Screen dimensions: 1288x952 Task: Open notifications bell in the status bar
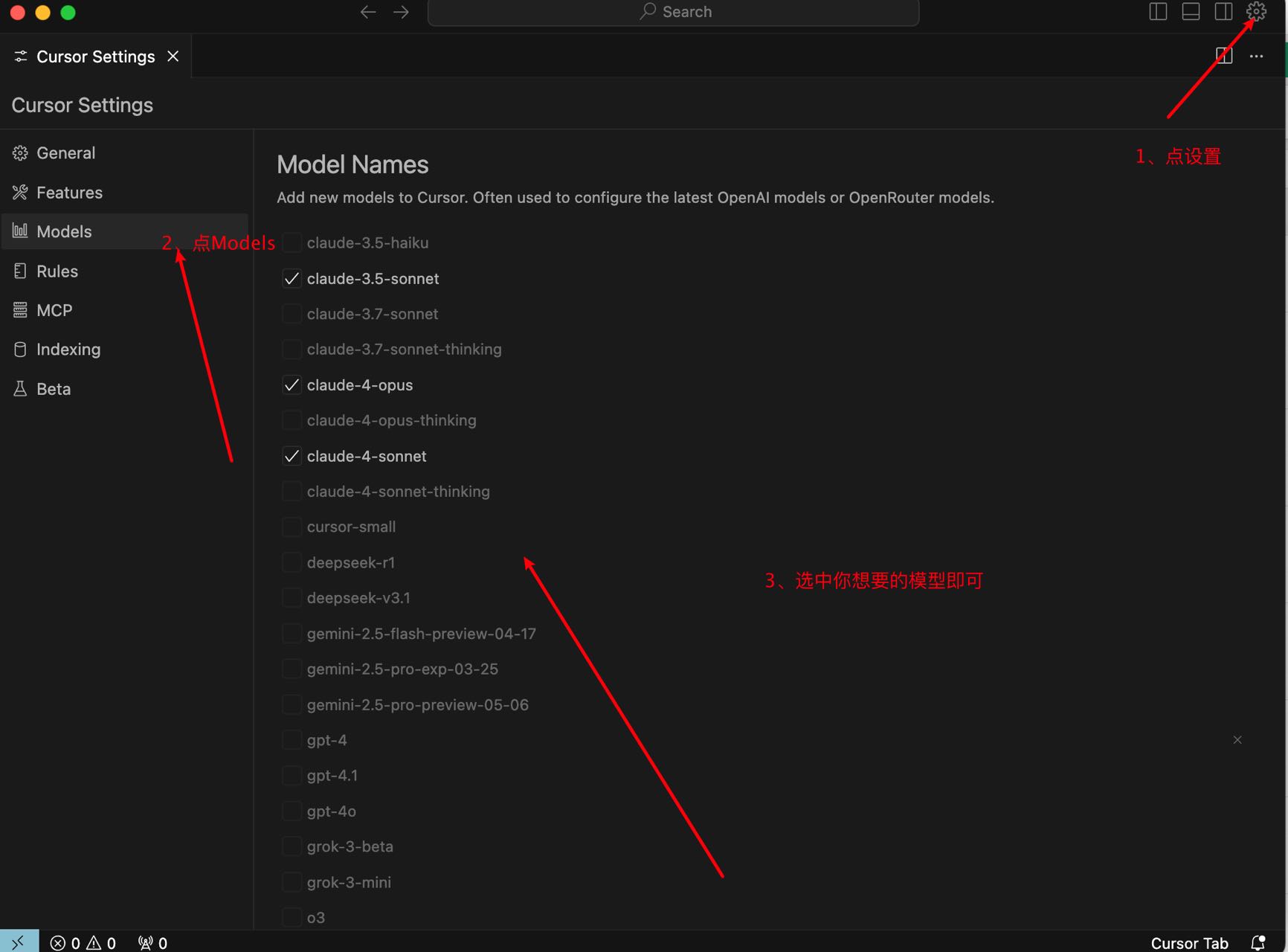click(1258, 942)
